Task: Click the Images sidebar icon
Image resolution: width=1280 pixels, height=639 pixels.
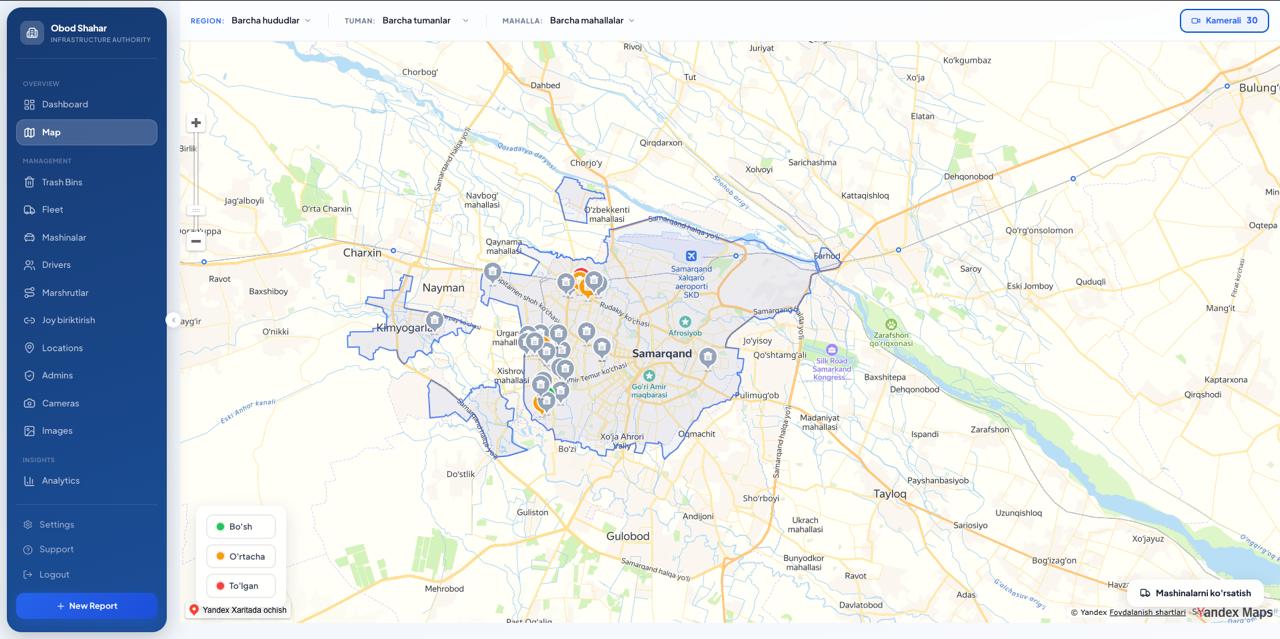Action: click(30, 431)
